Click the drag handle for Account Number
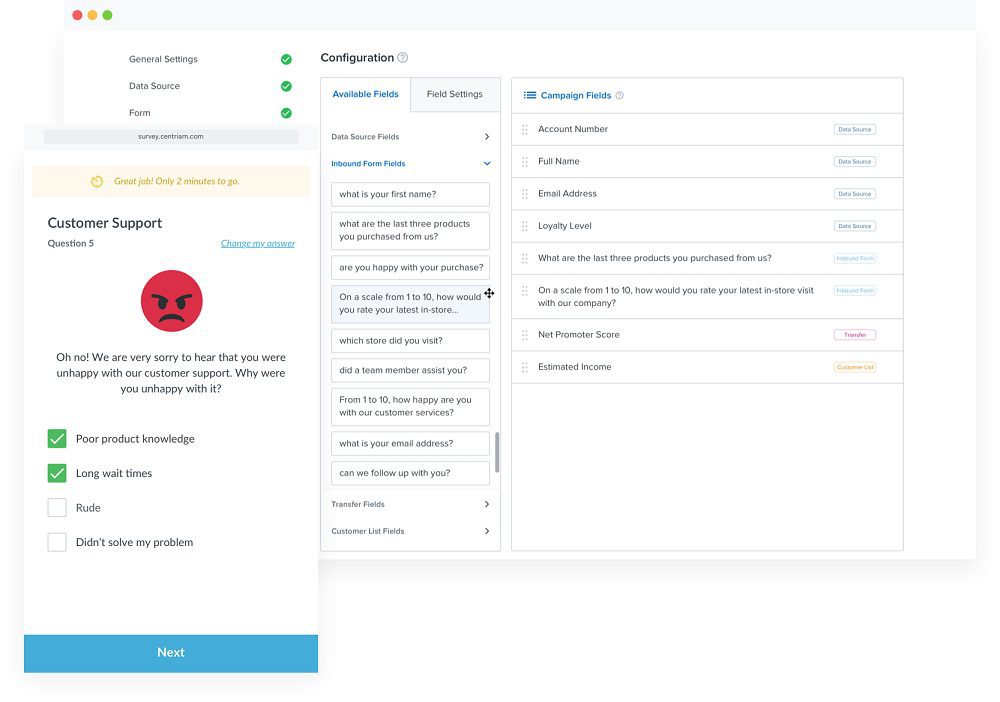 525,129
